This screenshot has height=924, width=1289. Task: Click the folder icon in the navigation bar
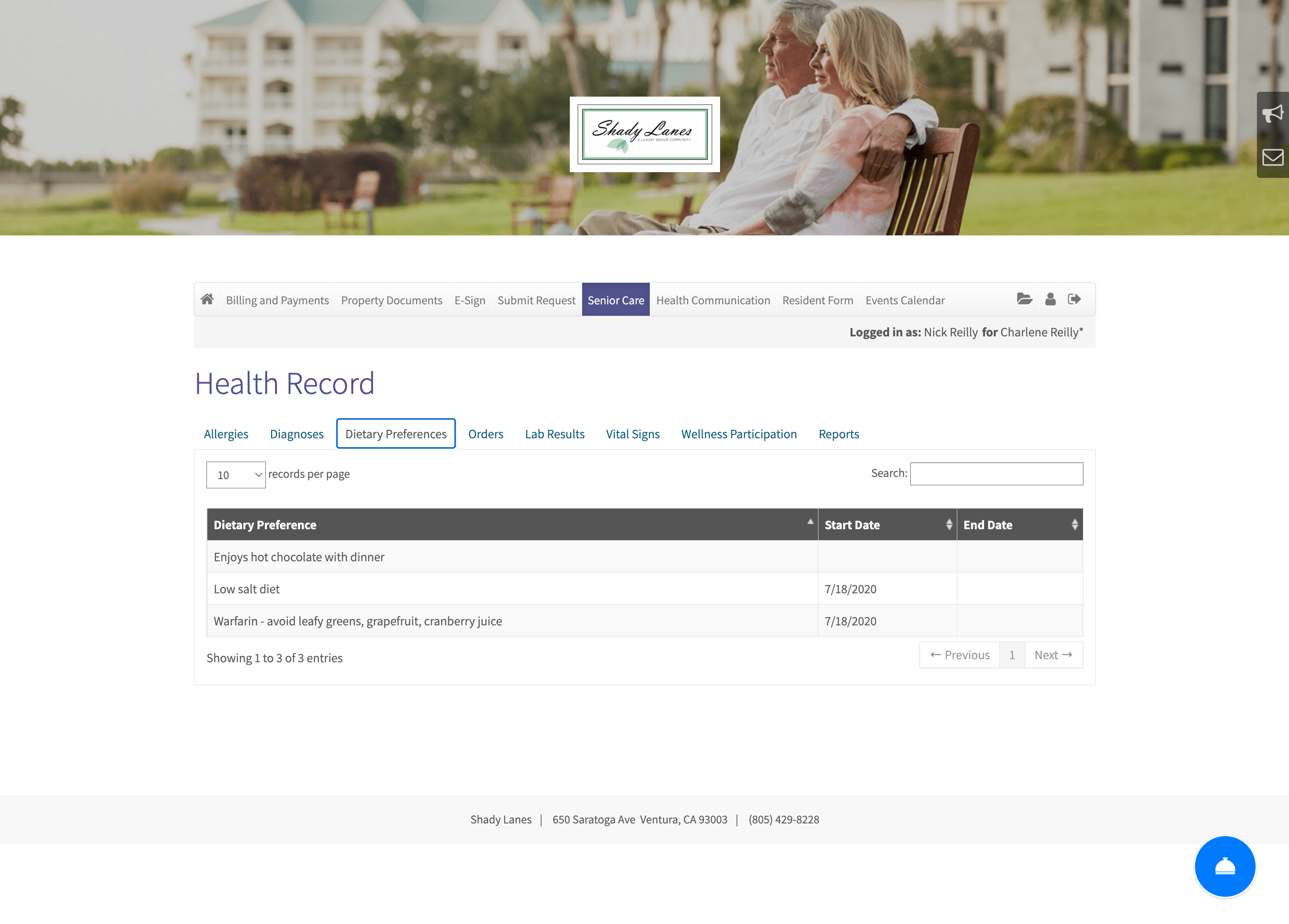[x=1024, y=300]
